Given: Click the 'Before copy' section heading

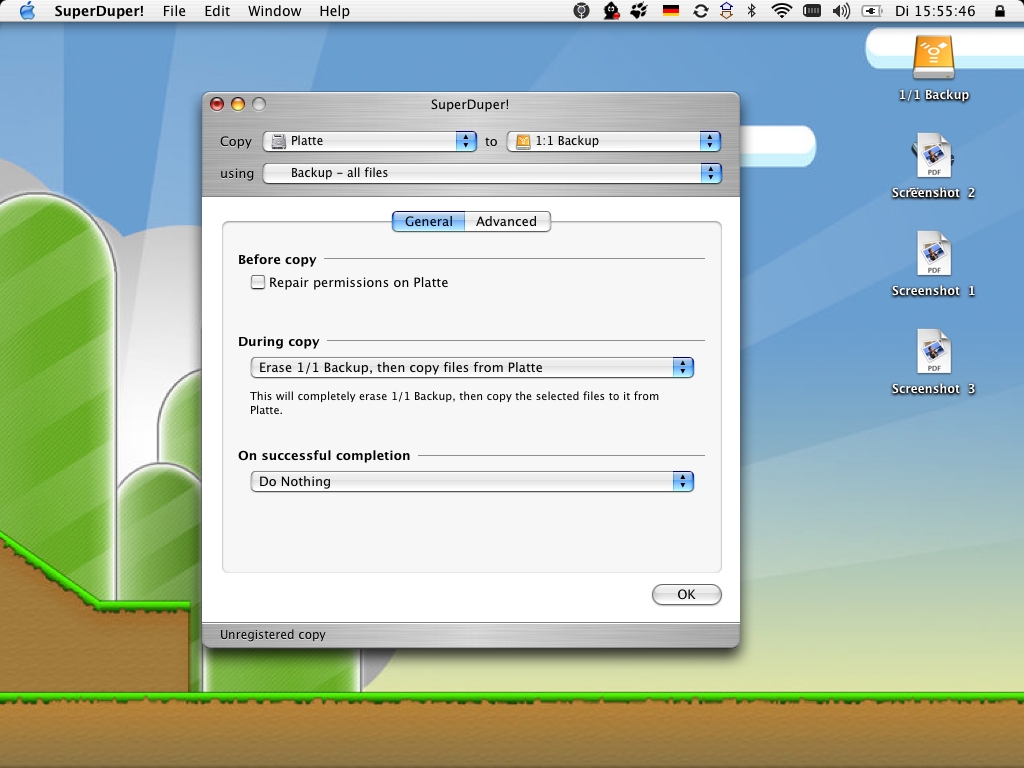Looking at the screenshot, I should click(x=277, y=259).
